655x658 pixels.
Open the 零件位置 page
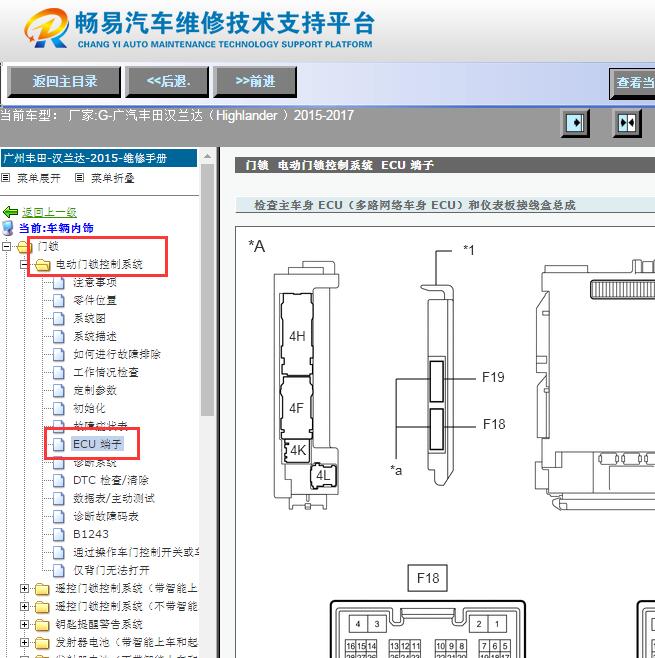point(95,300)
